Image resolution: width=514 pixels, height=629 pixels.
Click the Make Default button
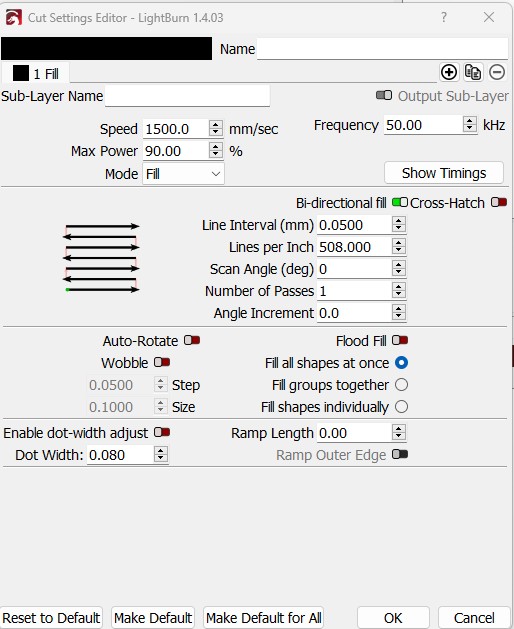click(153, 618)
